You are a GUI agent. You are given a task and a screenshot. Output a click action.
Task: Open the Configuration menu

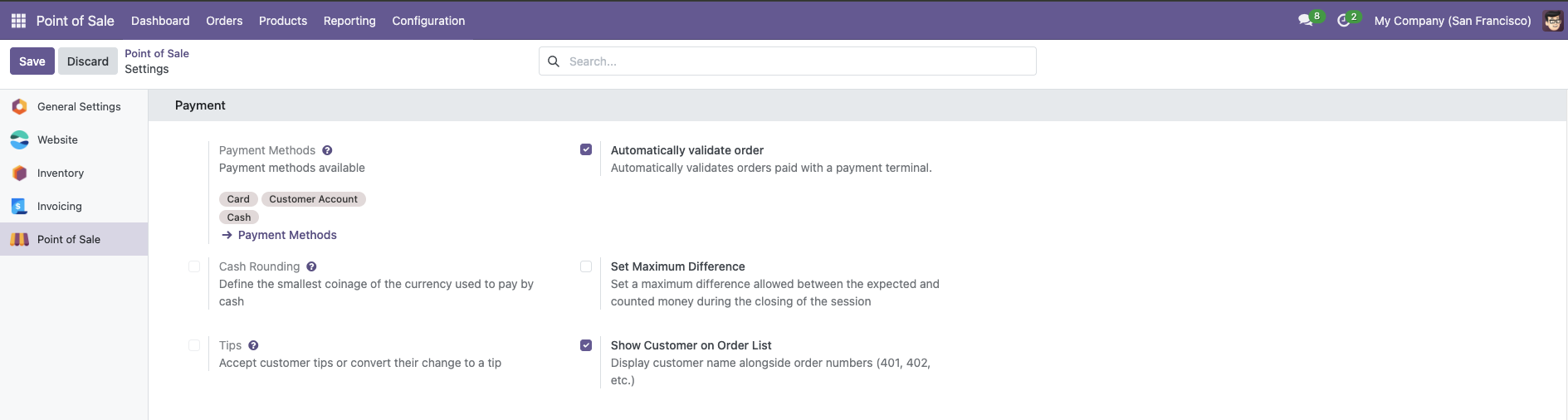(x=428, y=21)
